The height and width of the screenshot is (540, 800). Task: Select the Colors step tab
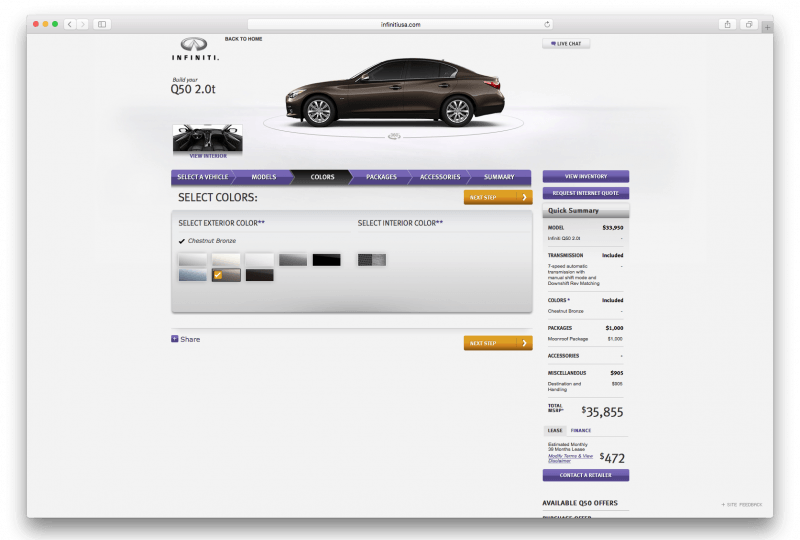point(322,177)
